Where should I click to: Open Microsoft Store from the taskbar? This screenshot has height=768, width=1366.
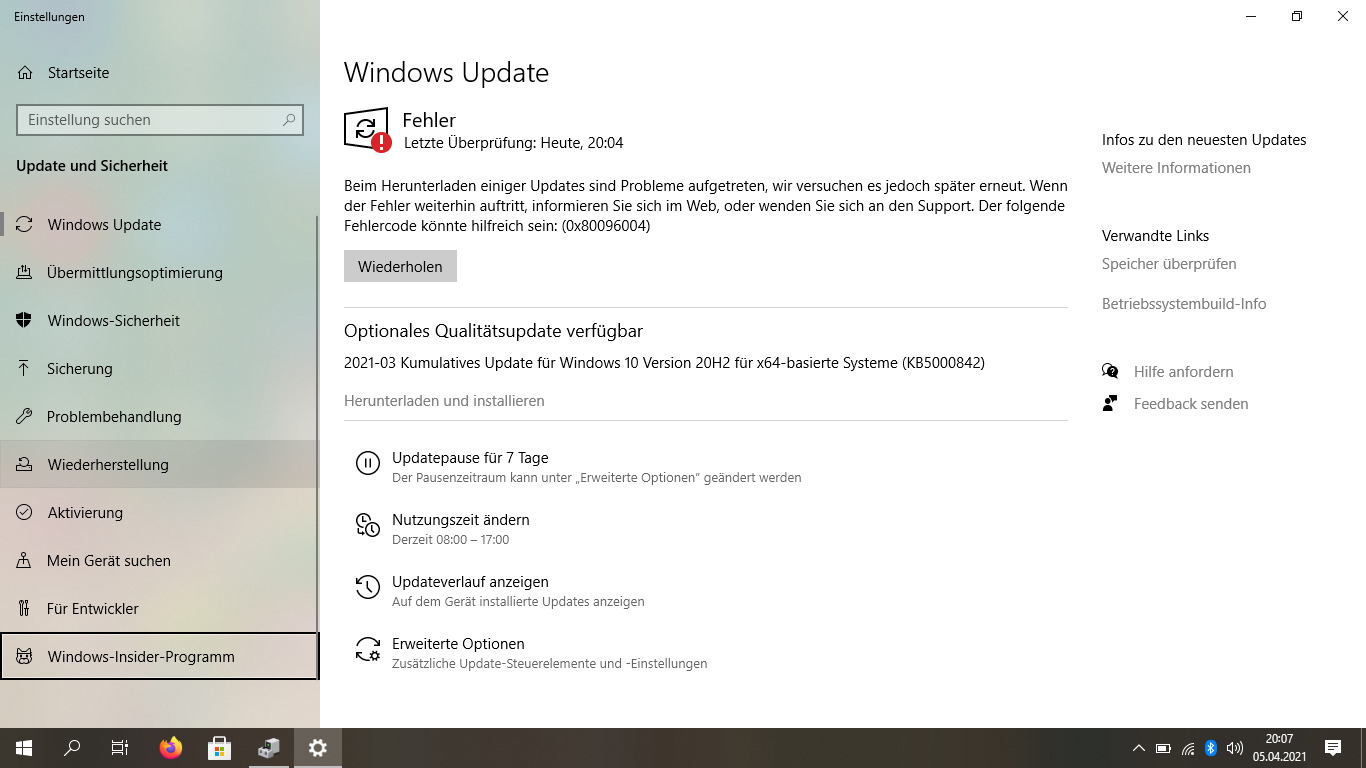tap(220, 748)
